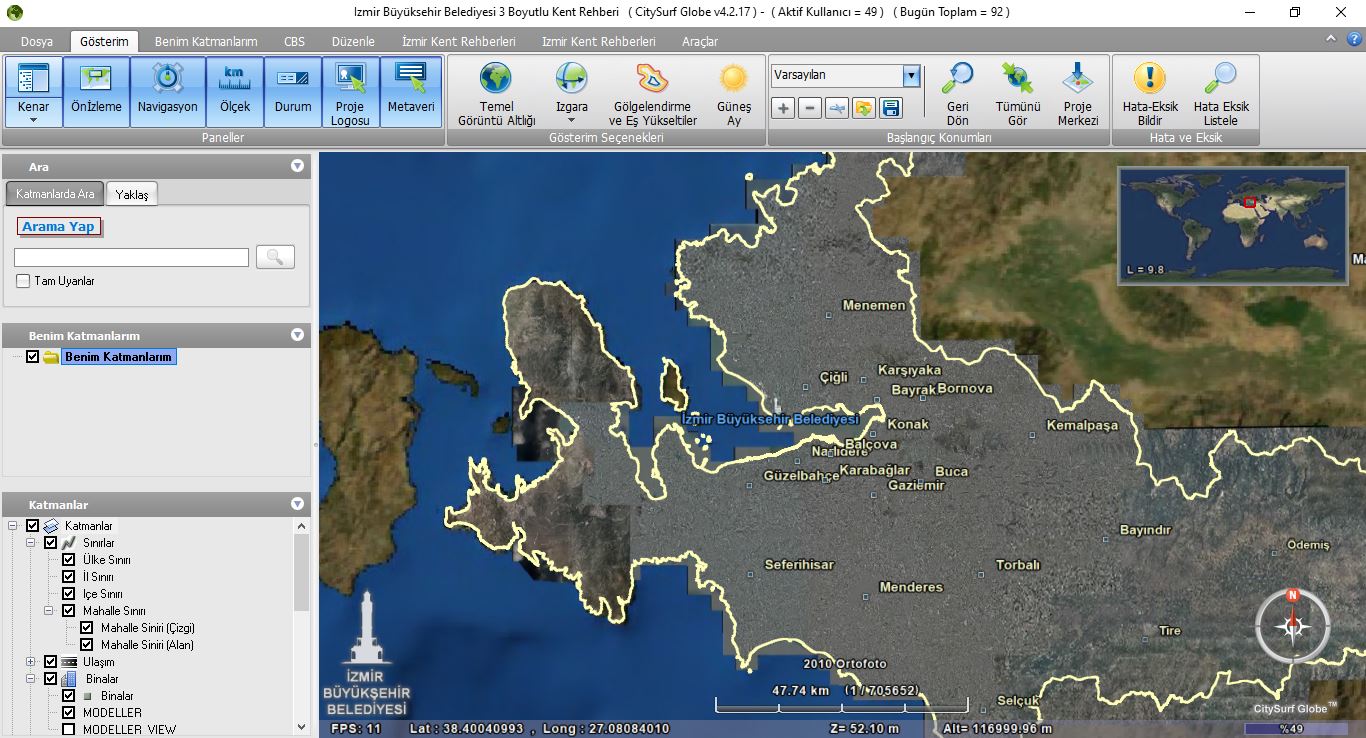Uncheck the İlçe Sınırı layer

pyautogui.click(x=68, y=594)
